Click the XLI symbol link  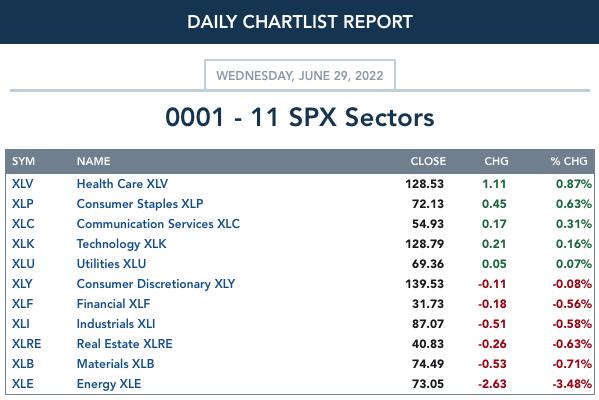pyautogui.click(x=21, y=324)
